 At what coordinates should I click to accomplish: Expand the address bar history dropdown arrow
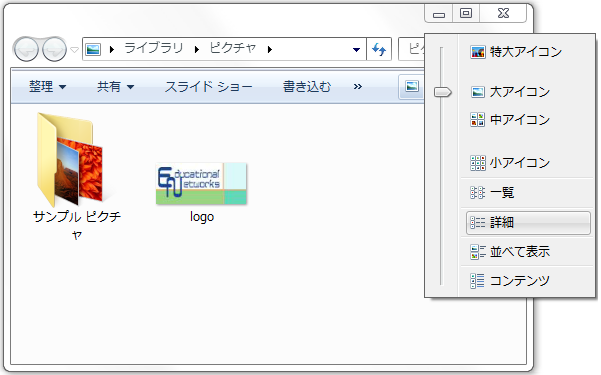click(x=356, y=49)
